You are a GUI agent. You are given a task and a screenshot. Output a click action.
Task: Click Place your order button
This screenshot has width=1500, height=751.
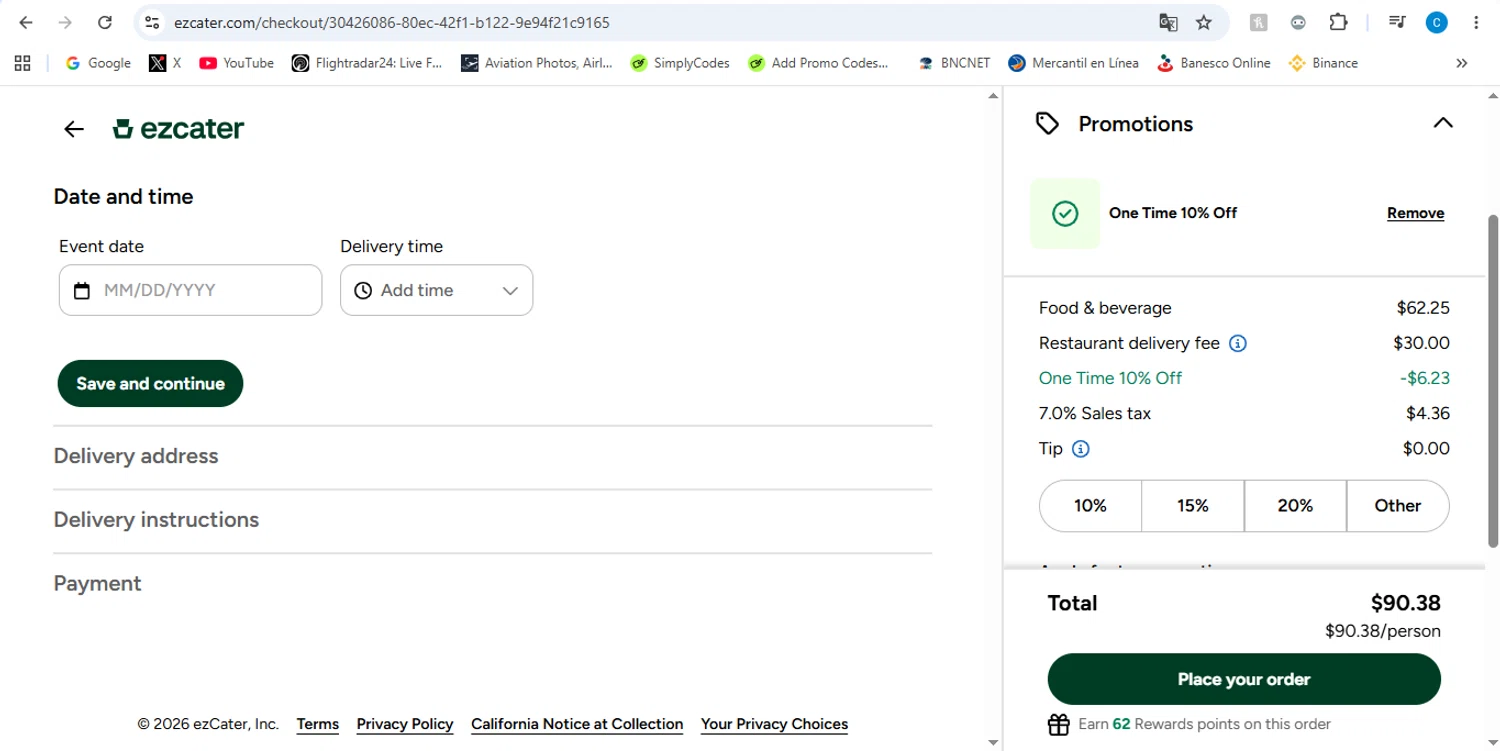(x=1244, y=680)
